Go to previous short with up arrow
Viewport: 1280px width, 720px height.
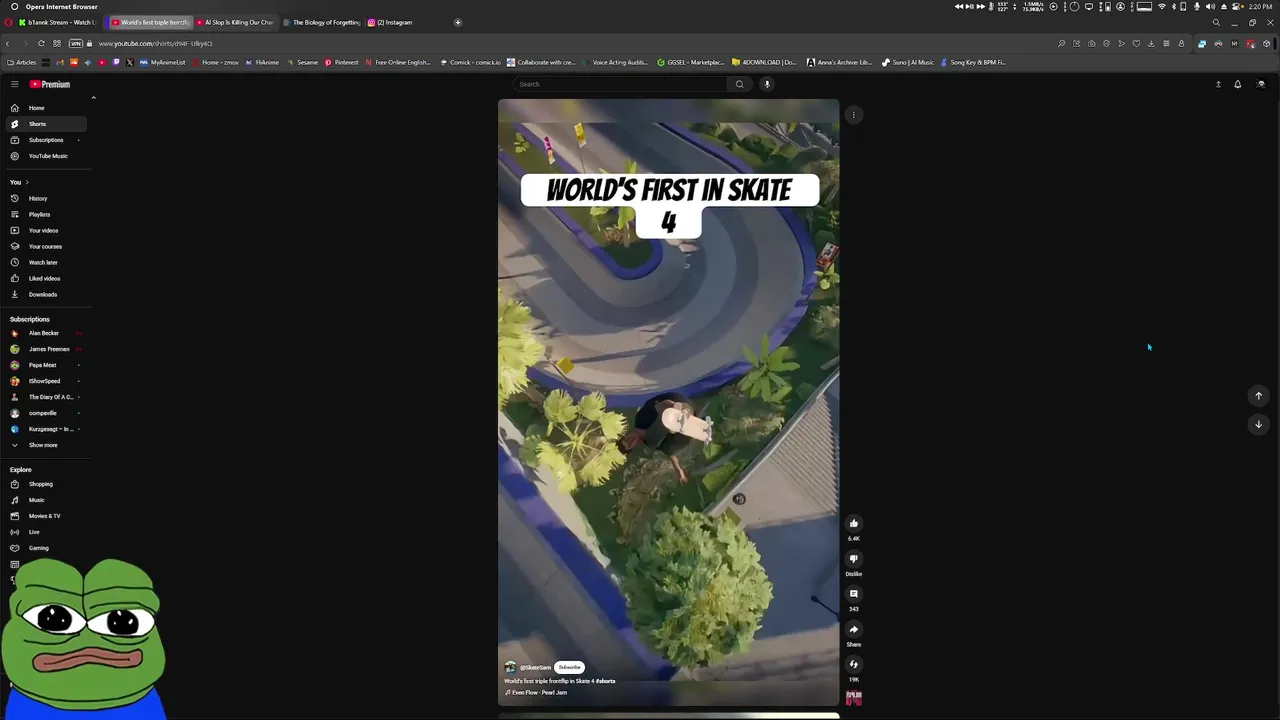point(1258,396)
